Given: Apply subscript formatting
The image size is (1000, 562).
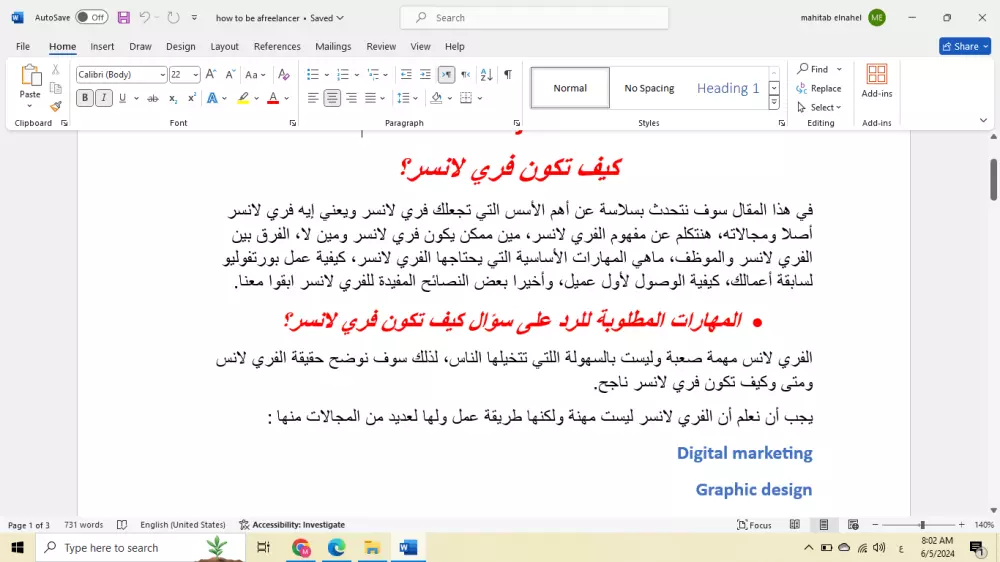Looking at the screenshot, I should (x=172, y=98).
